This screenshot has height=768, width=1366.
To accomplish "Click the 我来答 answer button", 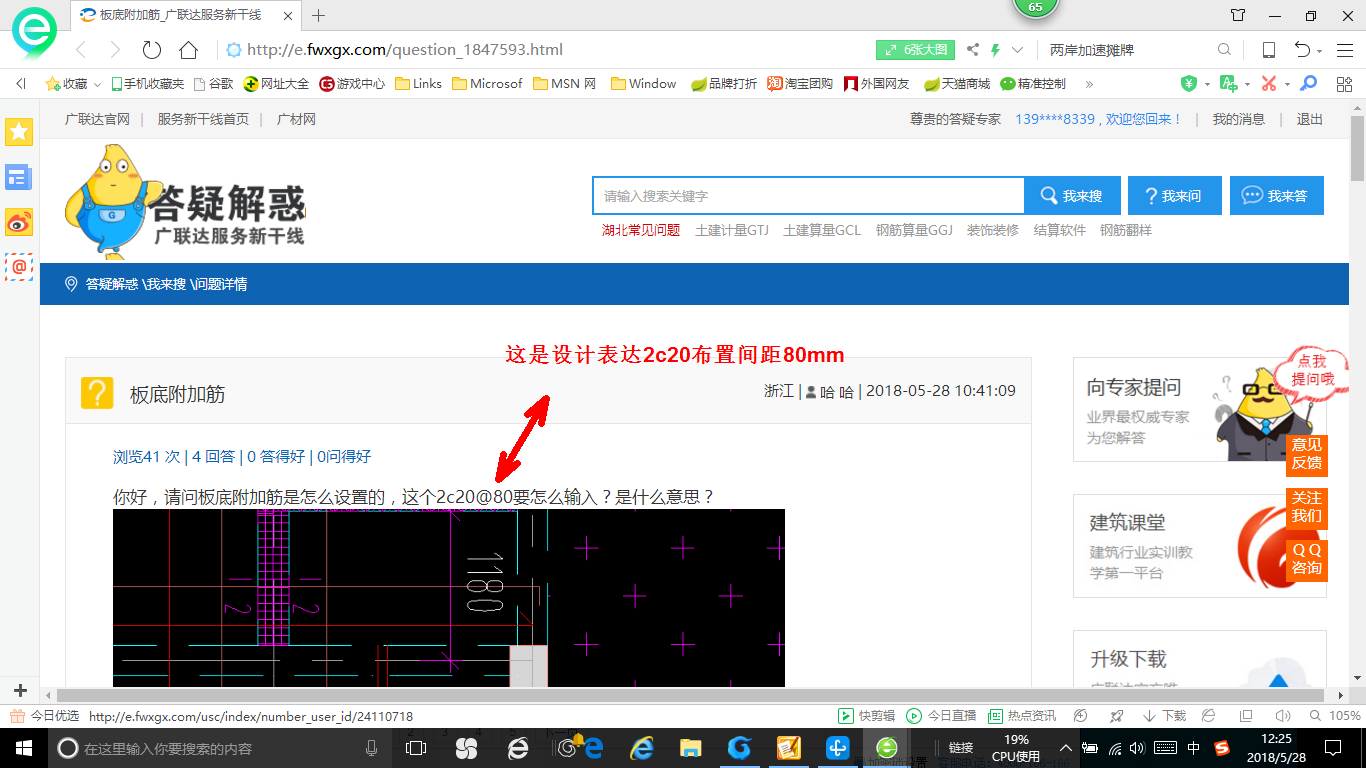I will 1276,196.
